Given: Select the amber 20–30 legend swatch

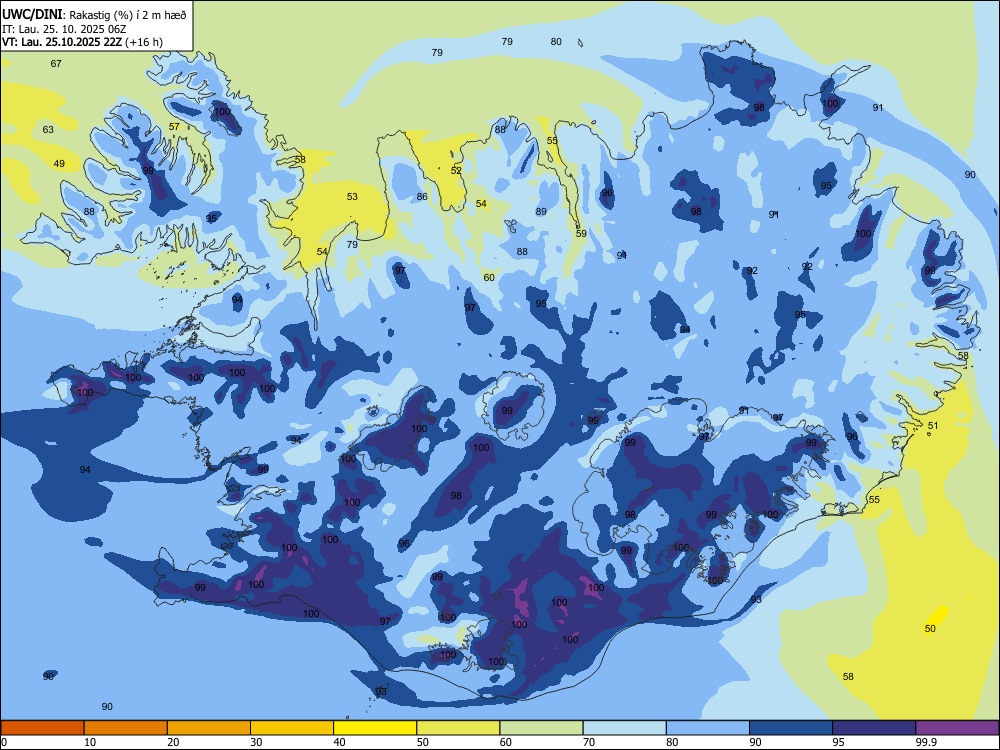Looking at the screenshot, I should tap(209, 728).
